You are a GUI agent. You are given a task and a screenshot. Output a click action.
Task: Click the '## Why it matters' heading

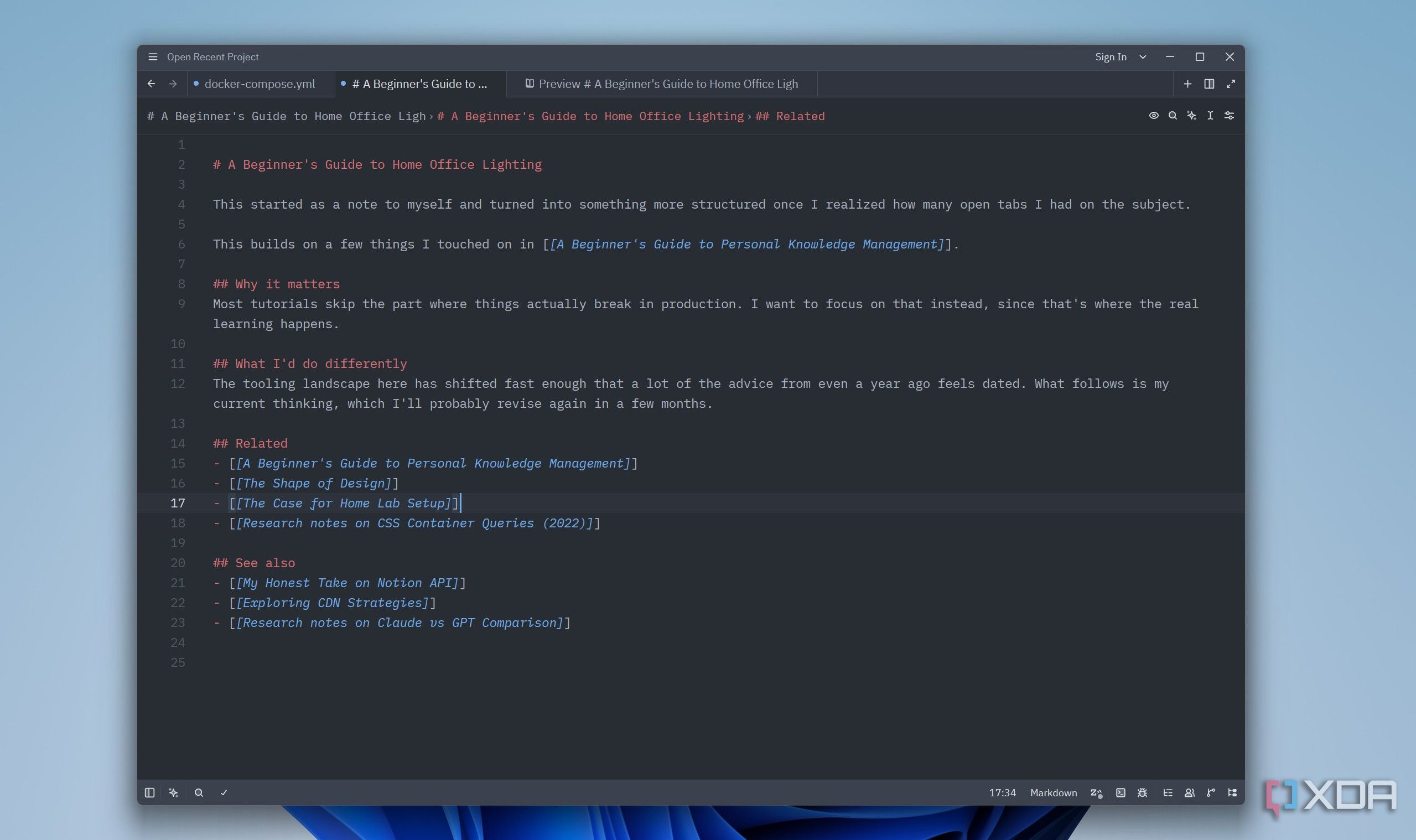[276, 284]
